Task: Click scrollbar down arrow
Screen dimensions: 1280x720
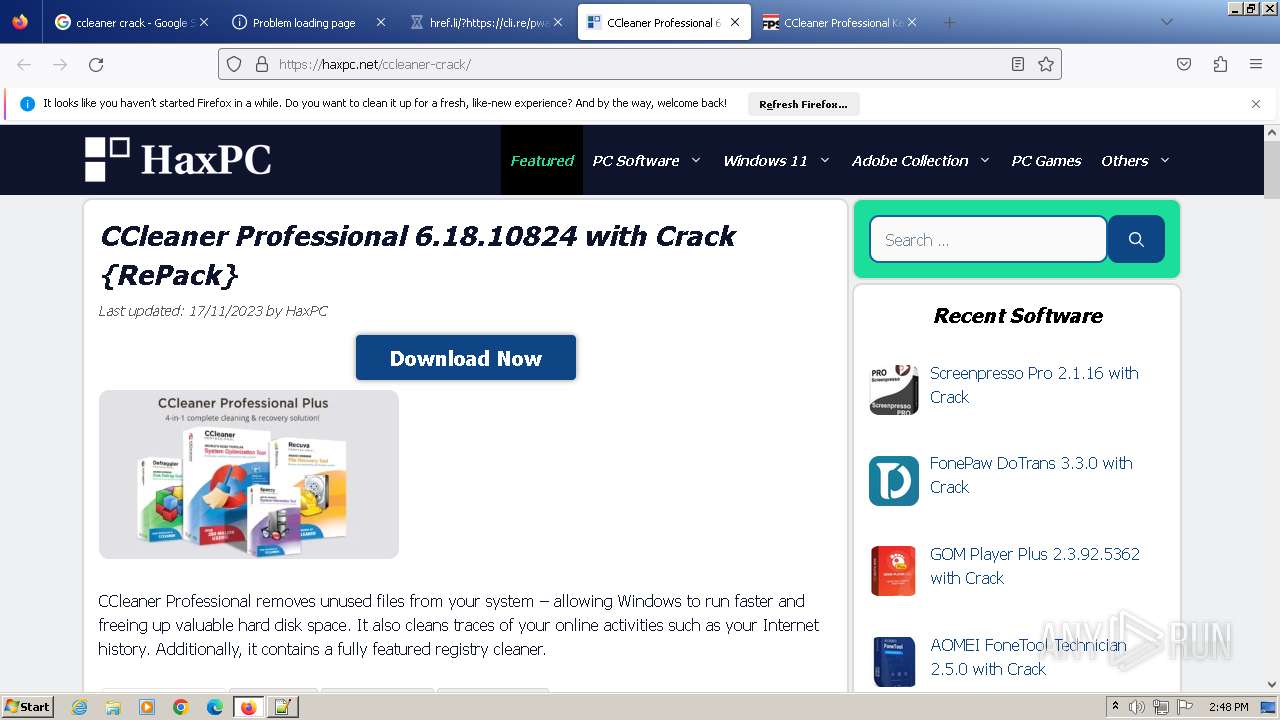Action: 1272,684
